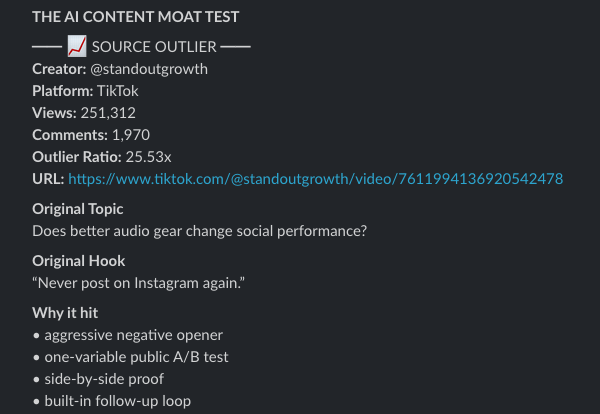Click the chart emoji before SOURCE OUTLIER
Viewport: 600px width, 414px height.
click(77, 47)
